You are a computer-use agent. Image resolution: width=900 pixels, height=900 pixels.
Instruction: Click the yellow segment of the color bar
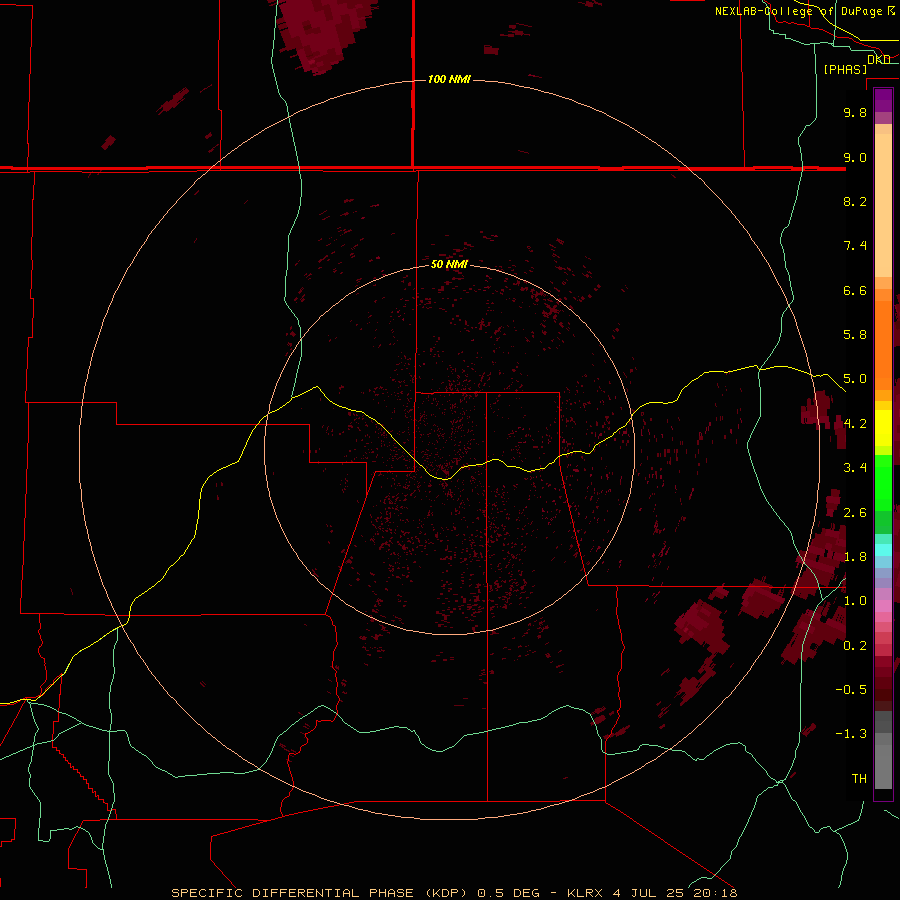pos(883,428)
